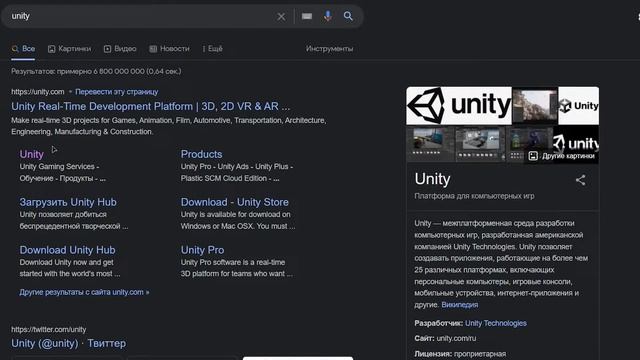Click the results count text
The height and width of the screenshot is (360, 640).
[x=96, y=71]
